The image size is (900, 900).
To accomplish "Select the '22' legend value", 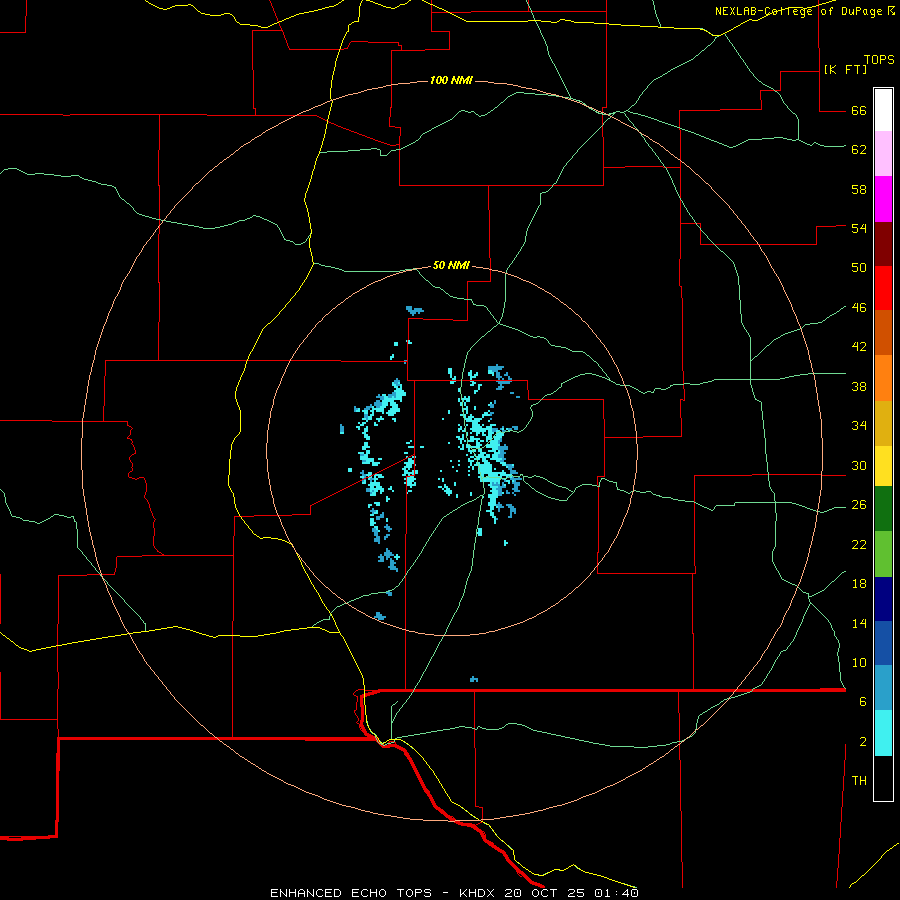I will coord(859,544).
